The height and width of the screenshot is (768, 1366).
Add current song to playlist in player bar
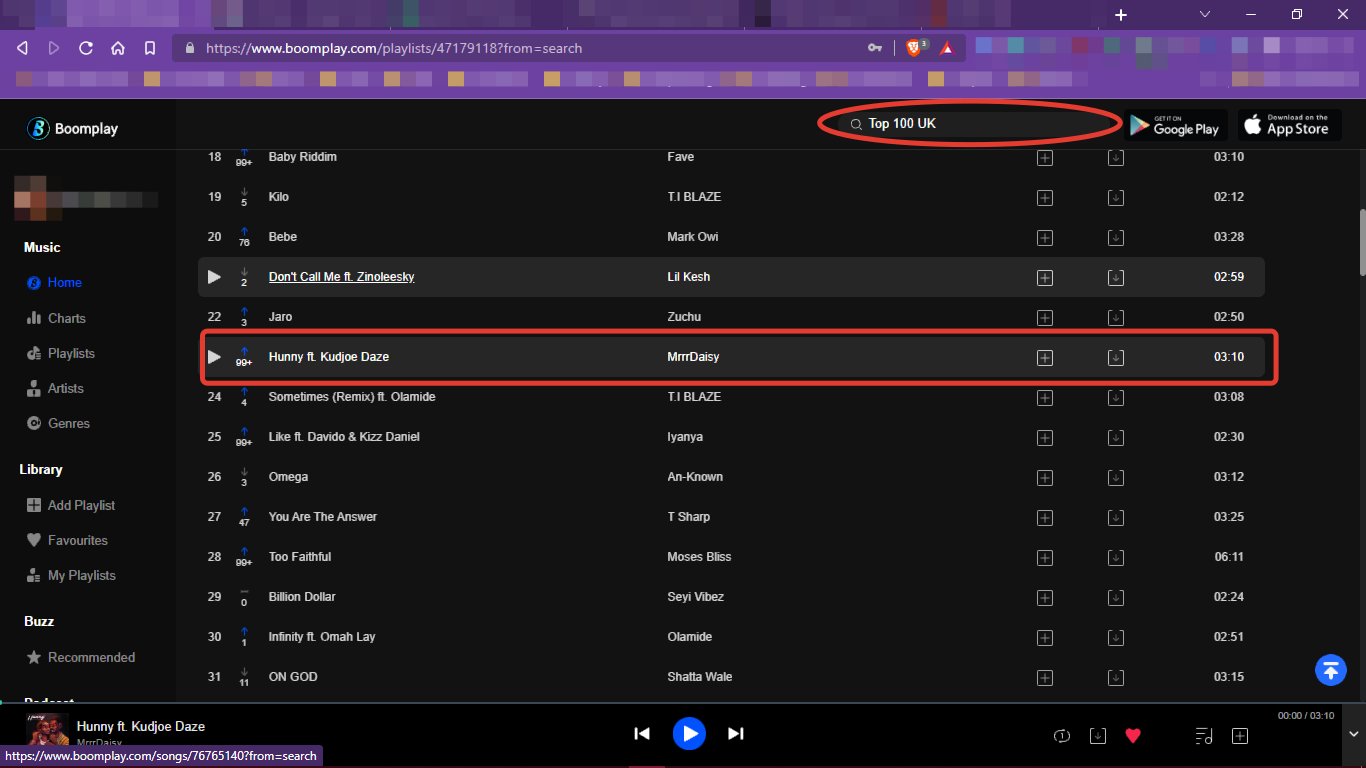(1240, 736)
